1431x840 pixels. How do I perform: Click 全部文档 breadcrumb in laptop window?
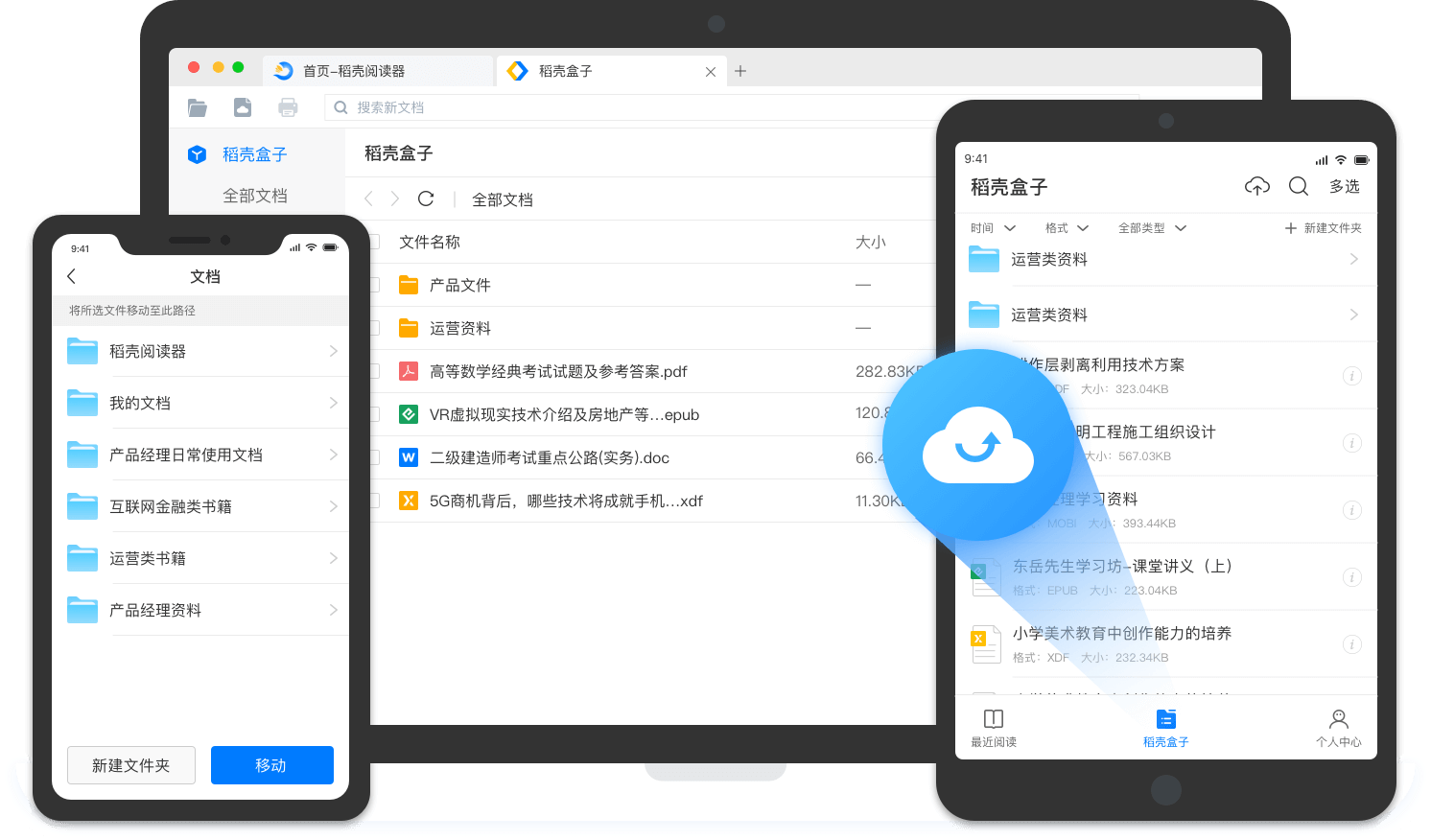[x=503, y=199]
